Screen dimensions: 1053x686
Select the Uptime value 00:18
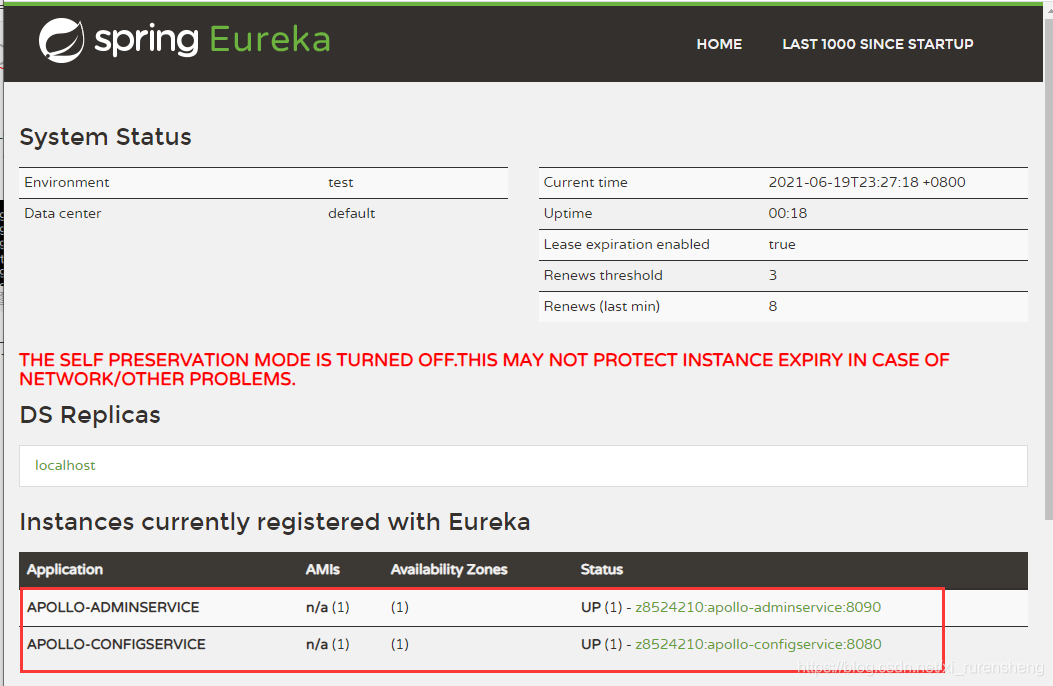[788, 213]
